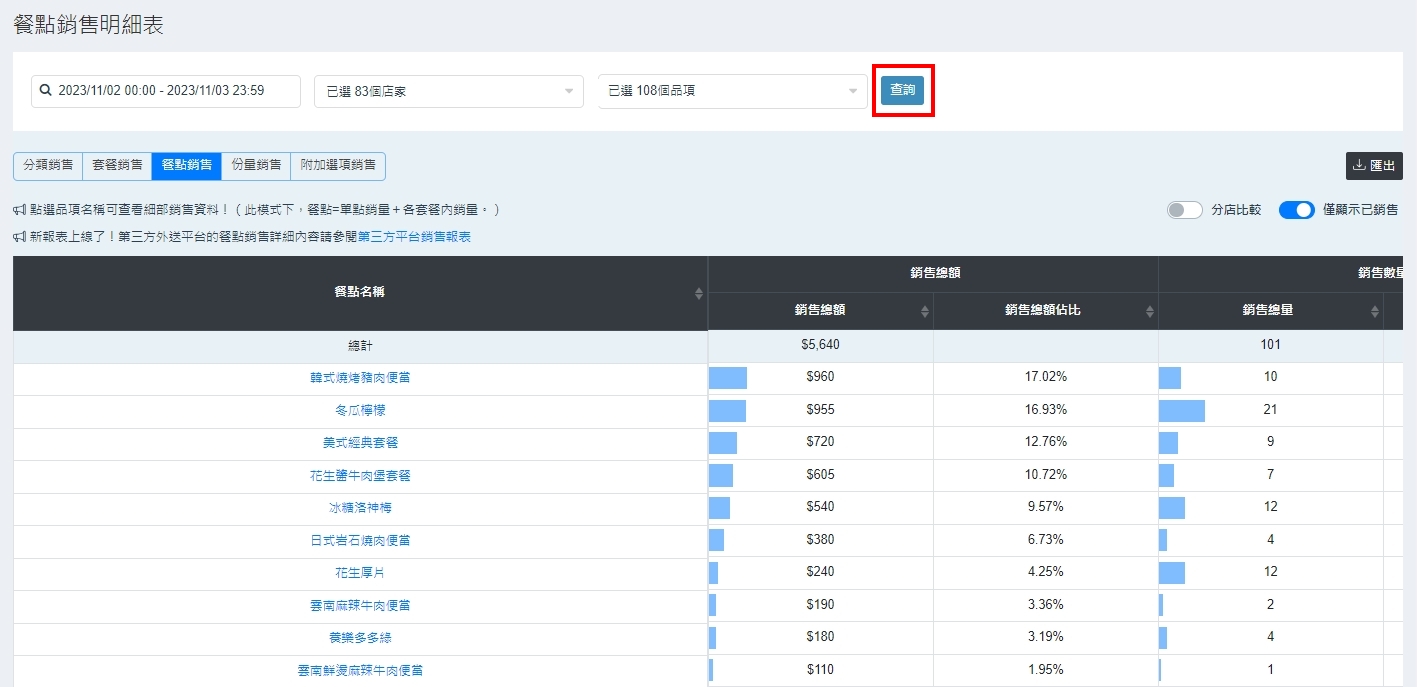This screenshot has height=687, width=1417.
Task: Sort by 銷售總量 column sort icon
Action: pyautogui.click(x=1375, y=311)
